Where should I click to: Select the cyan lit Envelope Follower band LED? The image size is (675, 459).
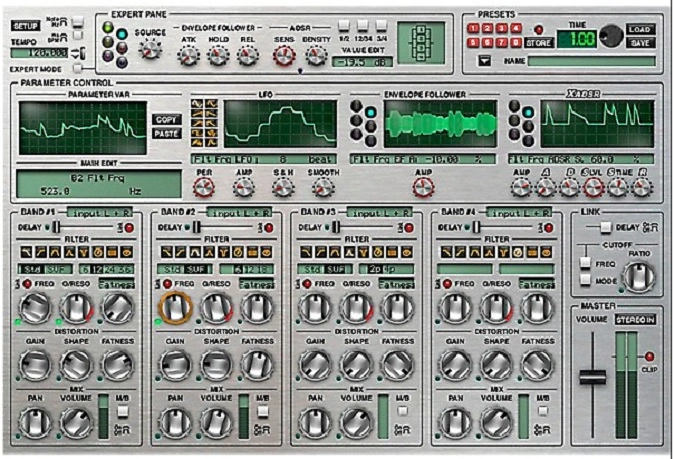click(370, 113)
